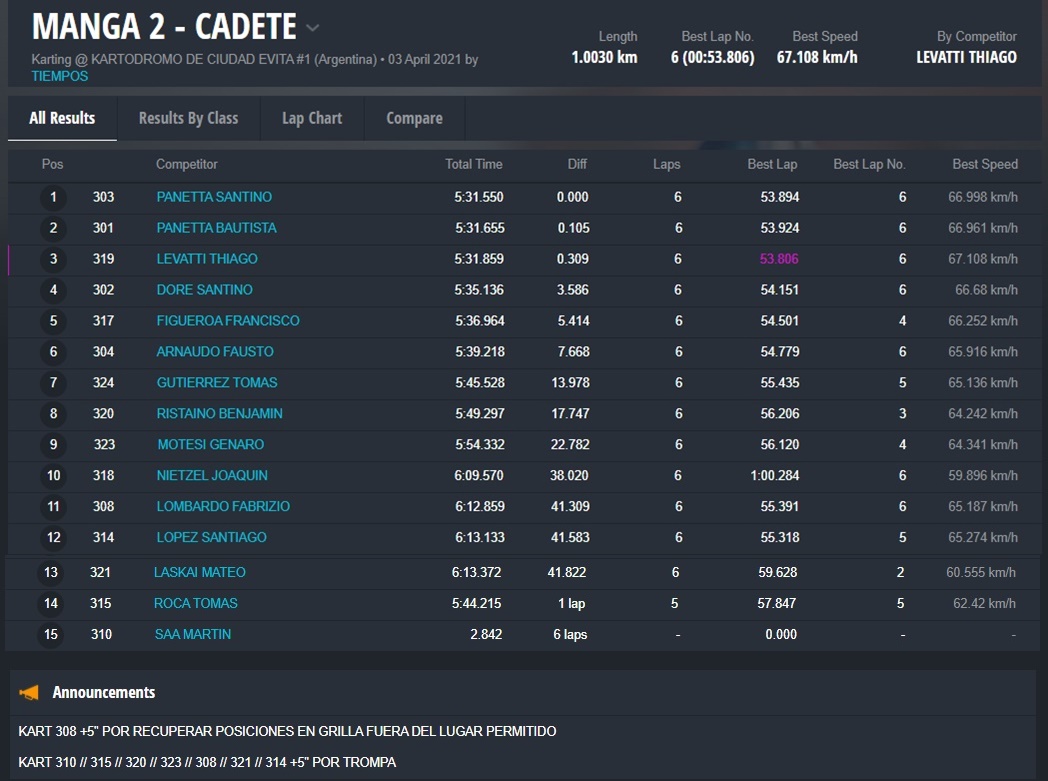Screen dimensions: 1048x781
Task: Click the purple best lap time 53.806
Action: coord(779,259)
